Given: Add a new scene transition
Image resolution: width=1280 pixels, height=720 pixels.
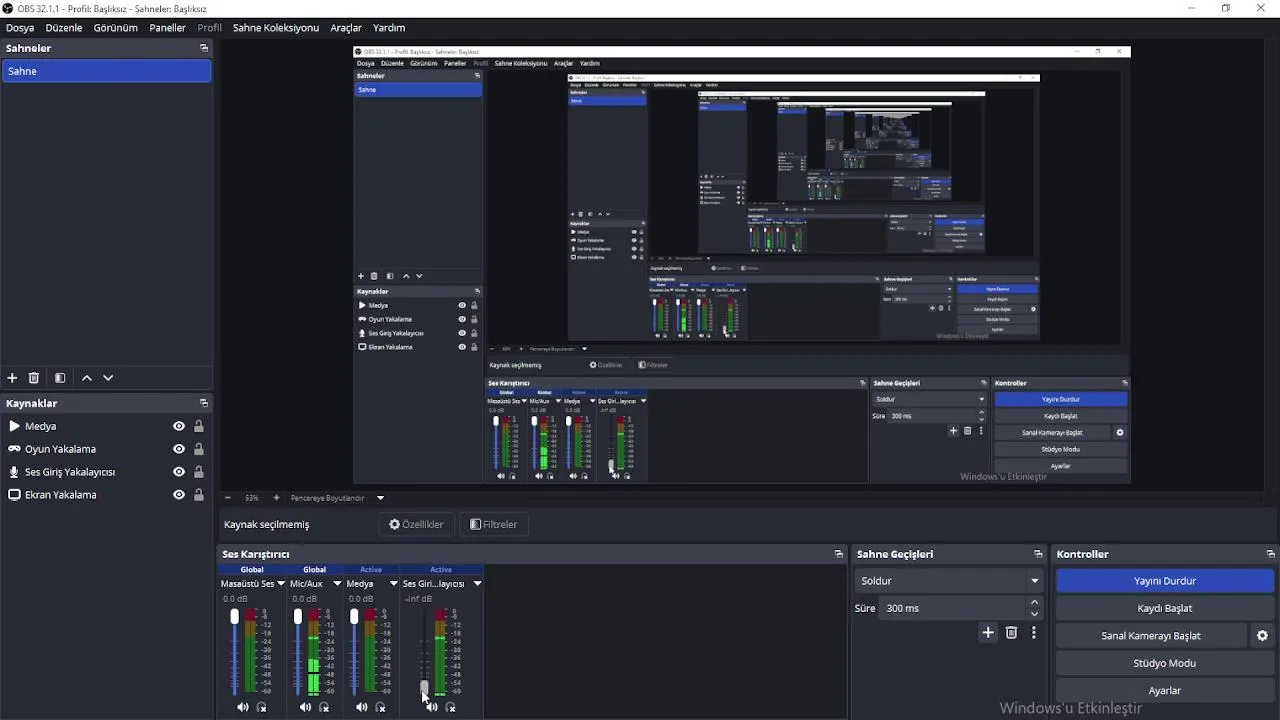Looking at the screenshot, I should [x=988, y=633].
